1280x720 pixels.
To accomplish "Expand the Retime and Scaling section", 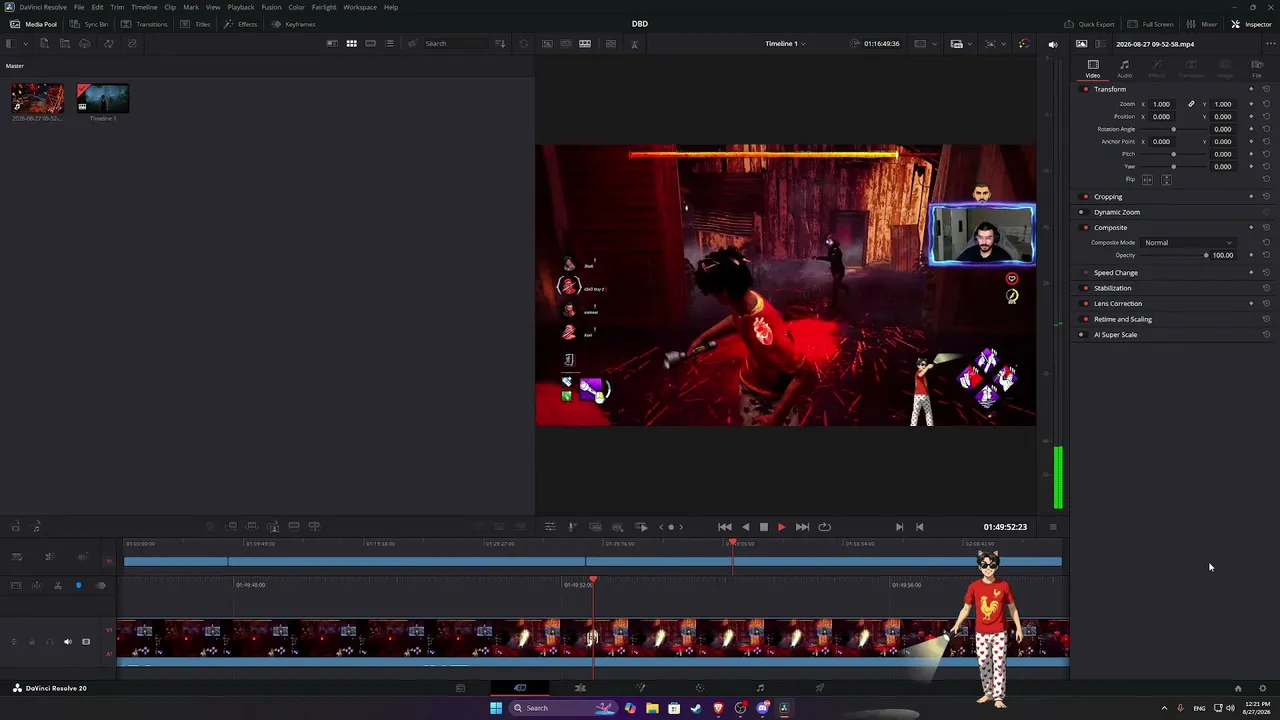I will click(1123, 319).
